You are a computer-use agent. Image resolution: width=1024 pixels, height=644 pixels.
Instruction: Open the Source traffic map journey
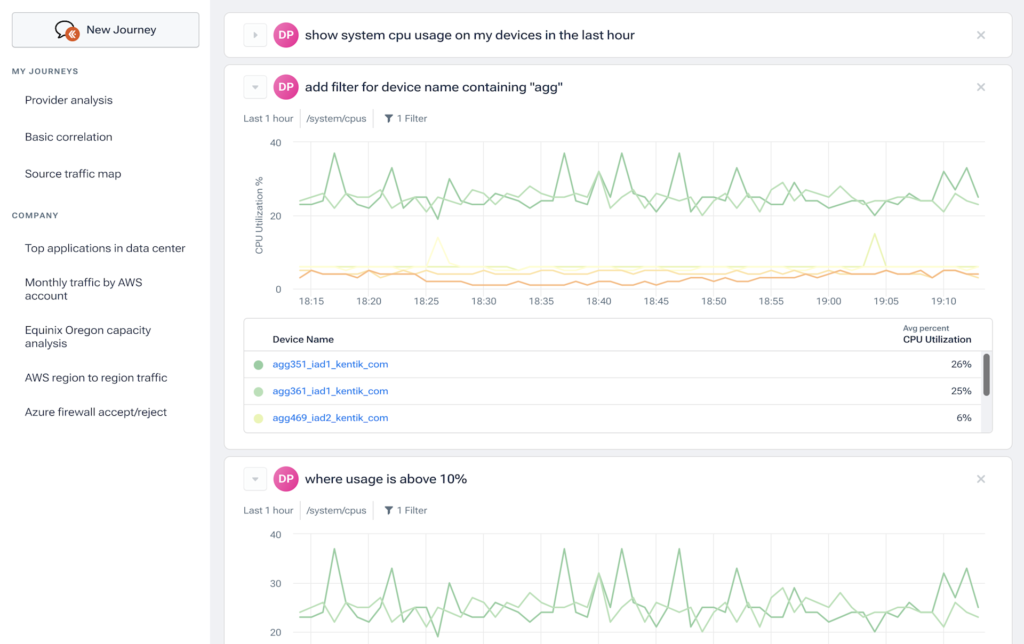(x=73, y=174)
